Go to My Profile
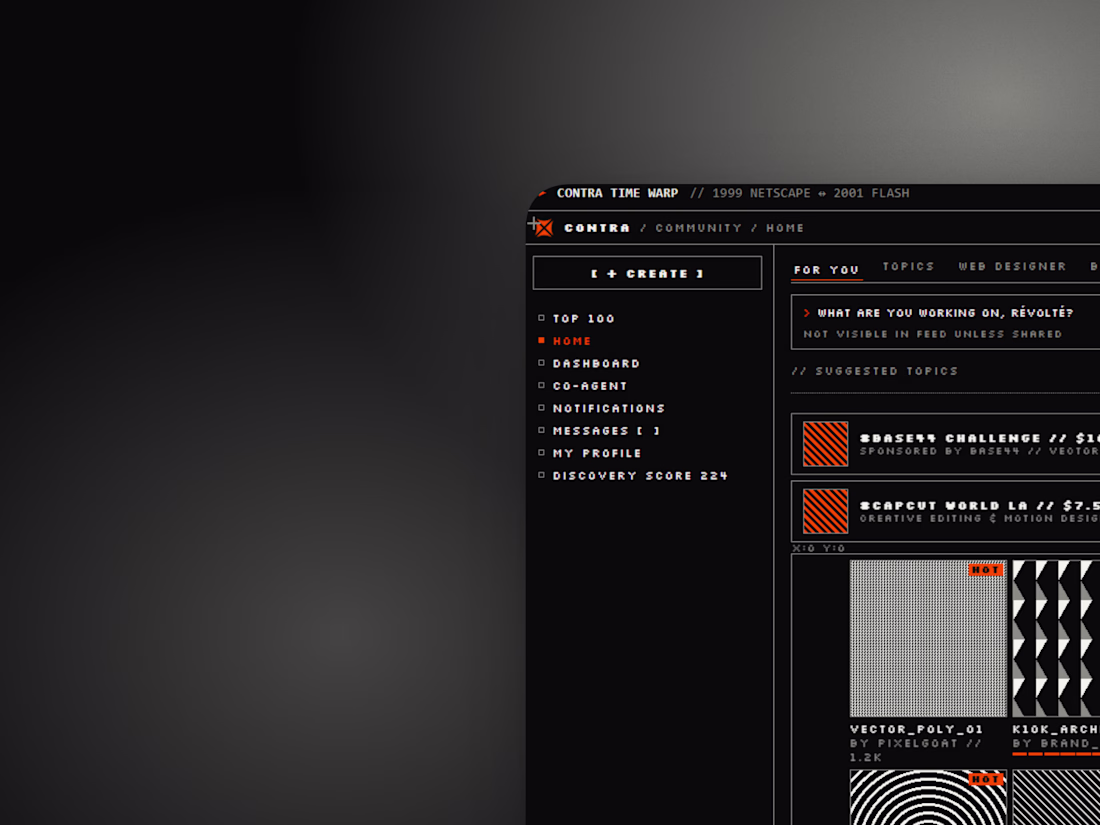The image size is (1100, 825). click(x=596, y=453)
